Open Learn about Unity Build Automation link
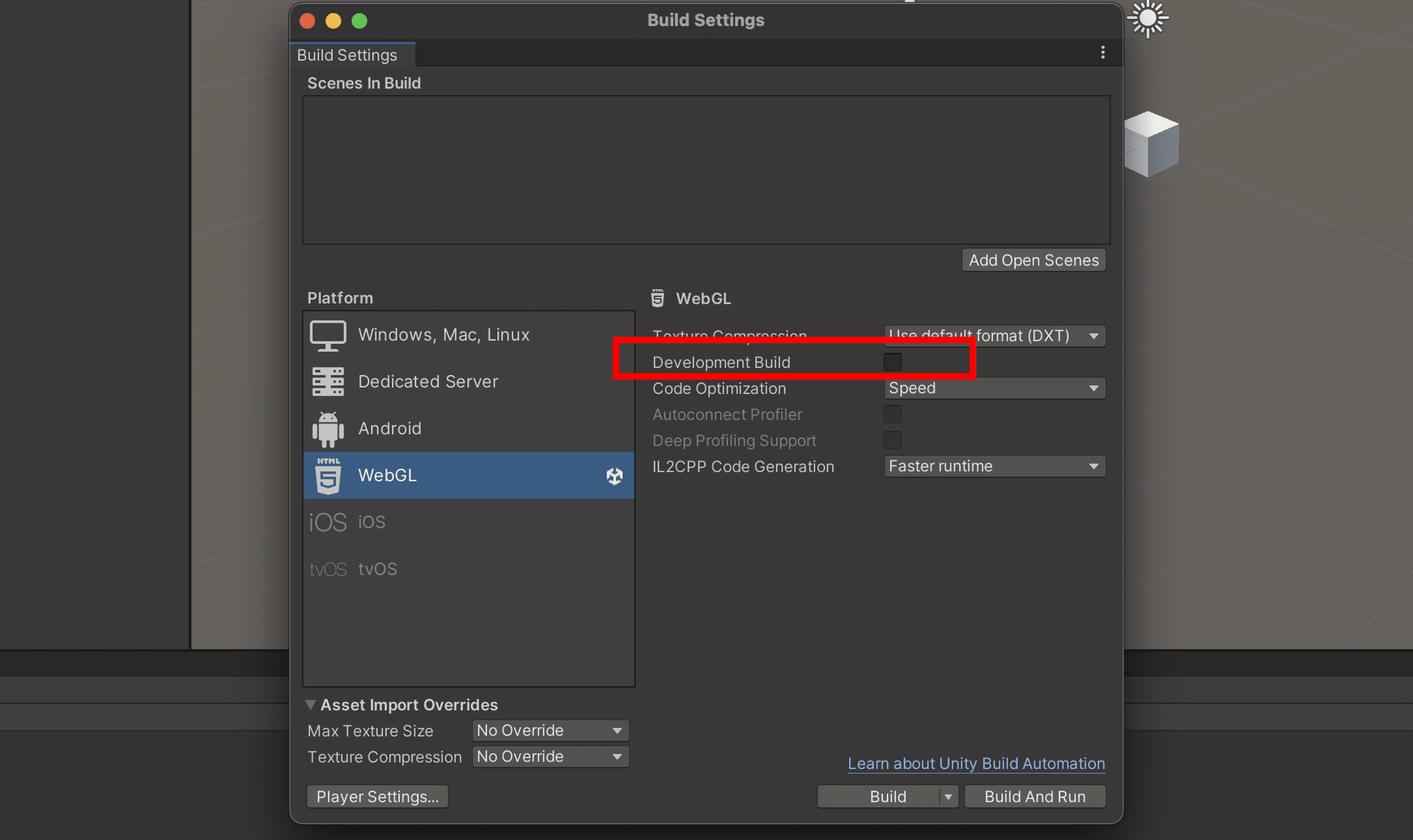 tap(976, 763)
